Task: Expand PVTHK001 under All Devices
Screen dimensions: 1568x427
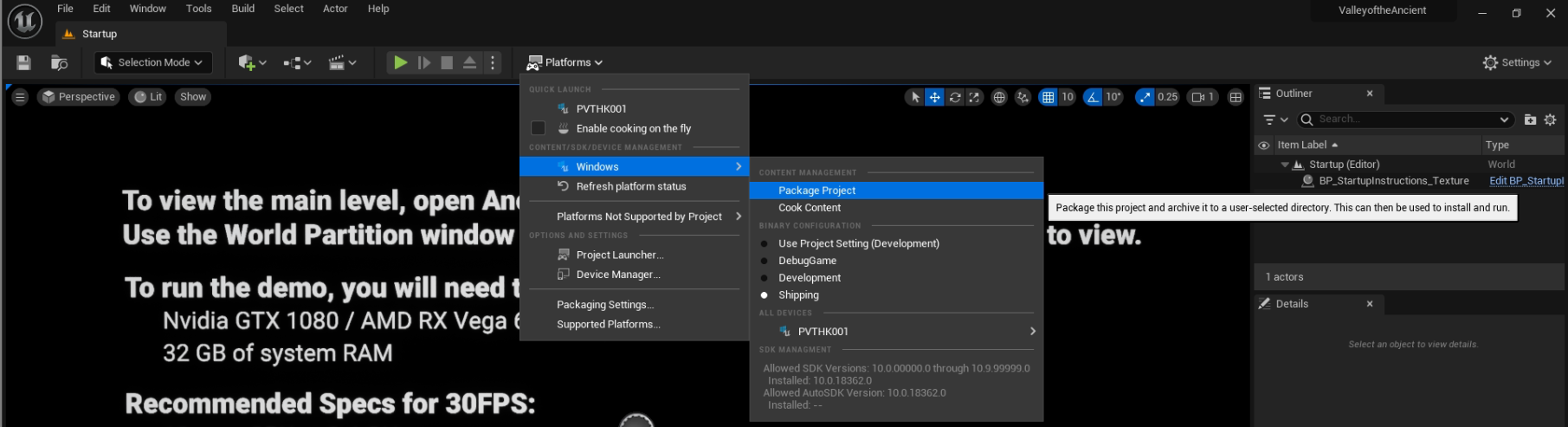Action: [896, 332]
